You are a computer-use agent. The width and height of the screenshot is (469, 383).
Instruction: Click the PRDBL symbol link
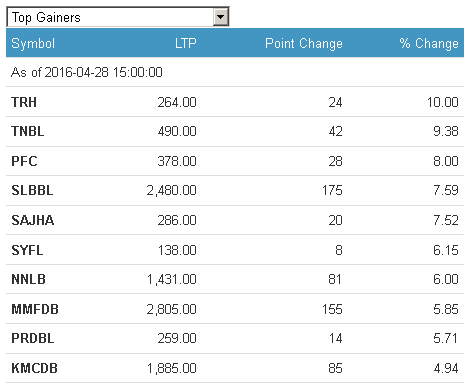(x=33, y=339)
